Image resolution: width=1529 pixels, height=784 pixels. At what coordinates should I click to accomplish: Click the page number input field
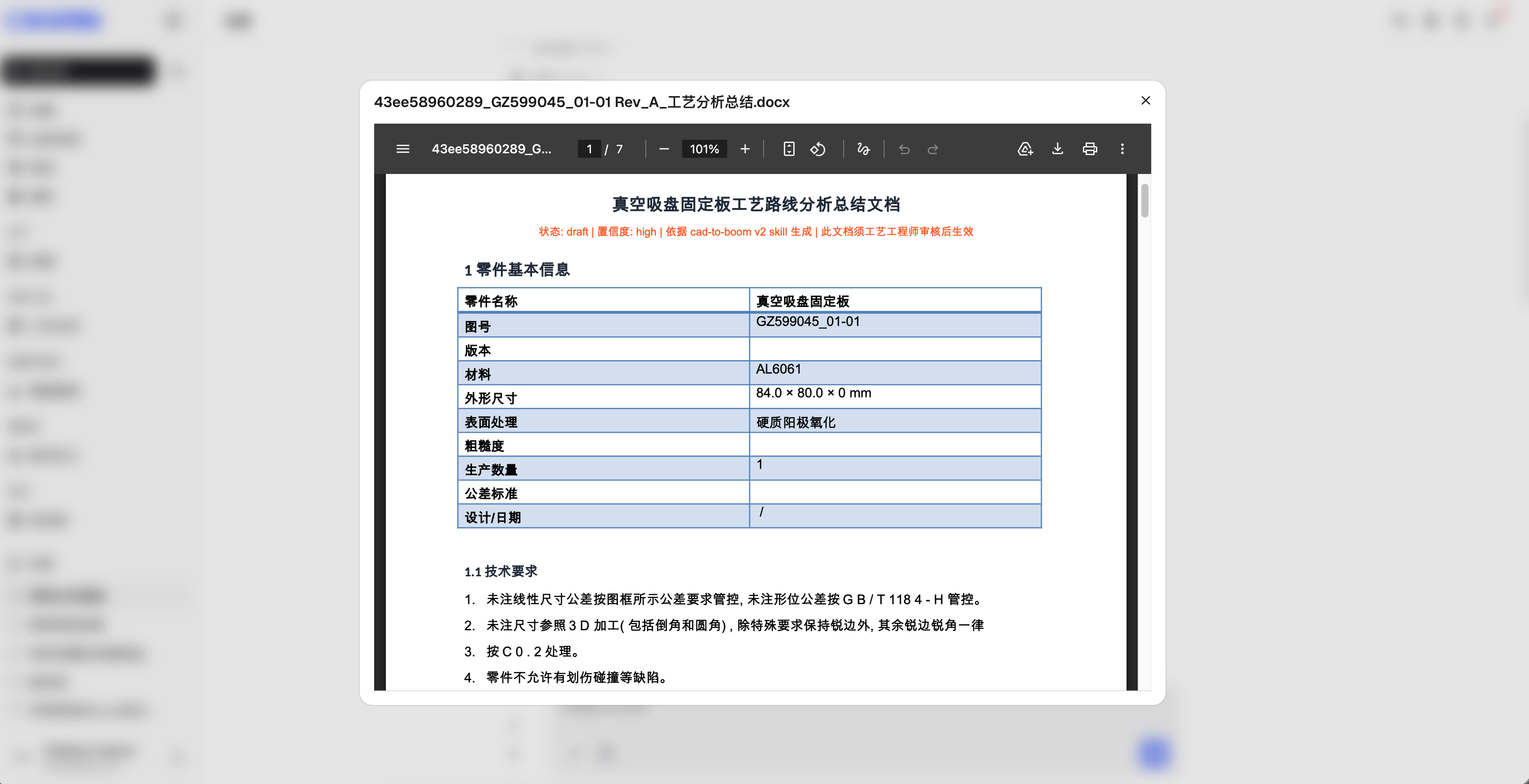[x=590, y=149]
